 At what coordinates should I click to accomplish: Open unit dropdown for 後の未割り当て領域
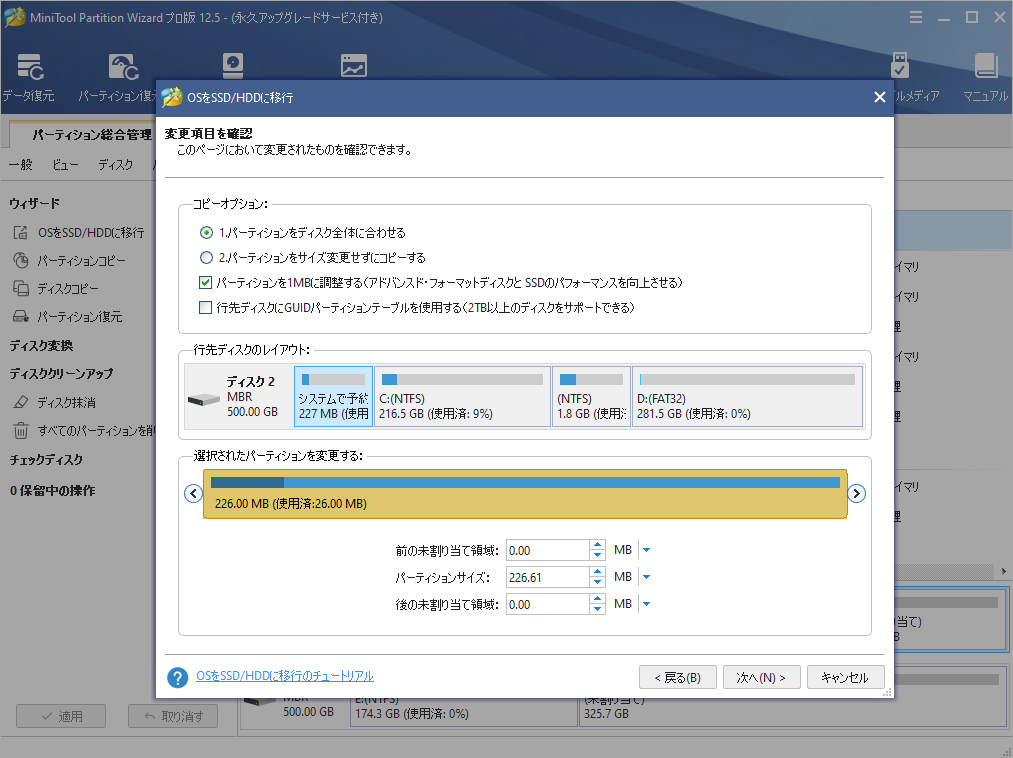647,604
